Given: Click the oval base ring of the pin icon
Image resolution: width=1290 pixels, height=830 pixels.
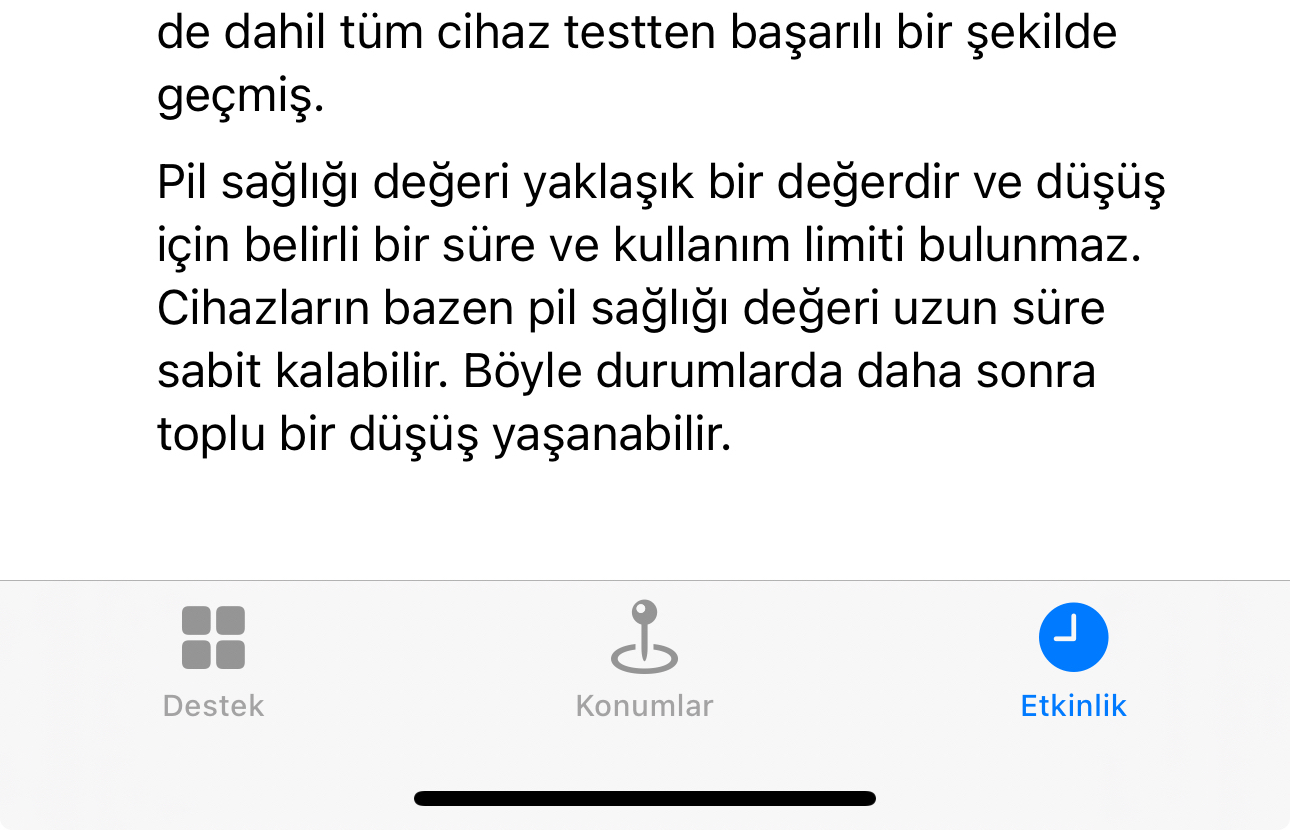Looking at the screenshot, I should point(645,658).
